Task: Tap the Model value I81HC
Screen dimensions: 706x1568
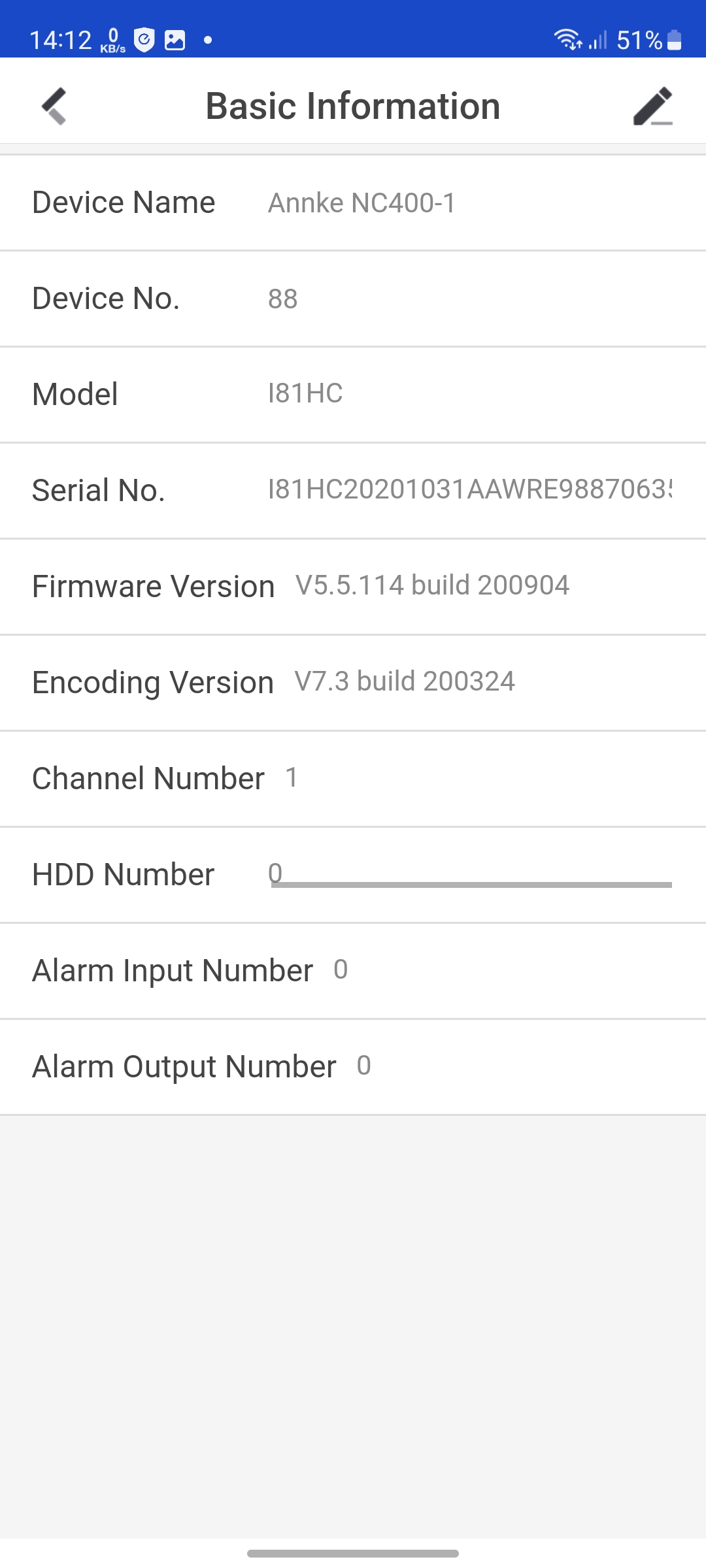Action: tap(305, 393)
